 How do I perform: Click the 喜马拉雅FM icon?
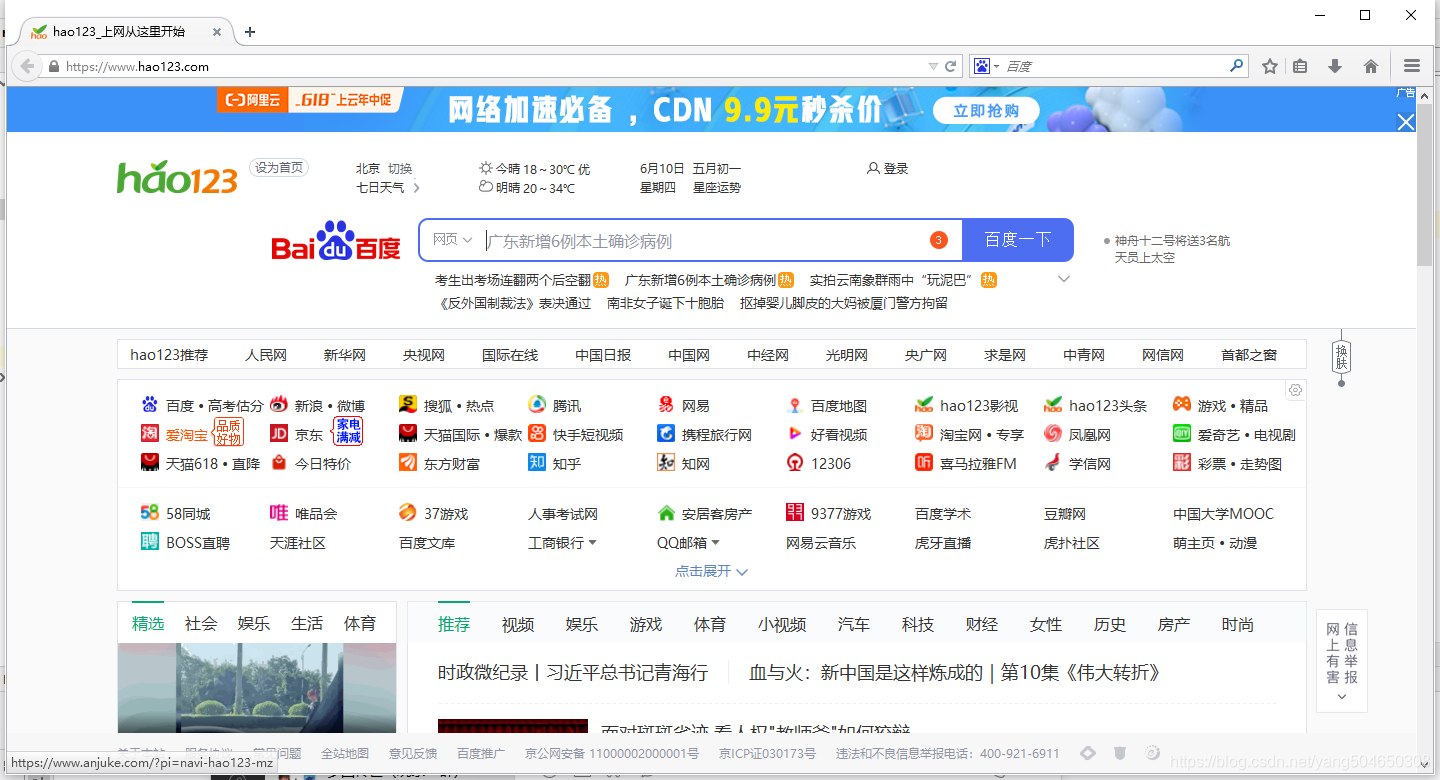tap(924, 463)
